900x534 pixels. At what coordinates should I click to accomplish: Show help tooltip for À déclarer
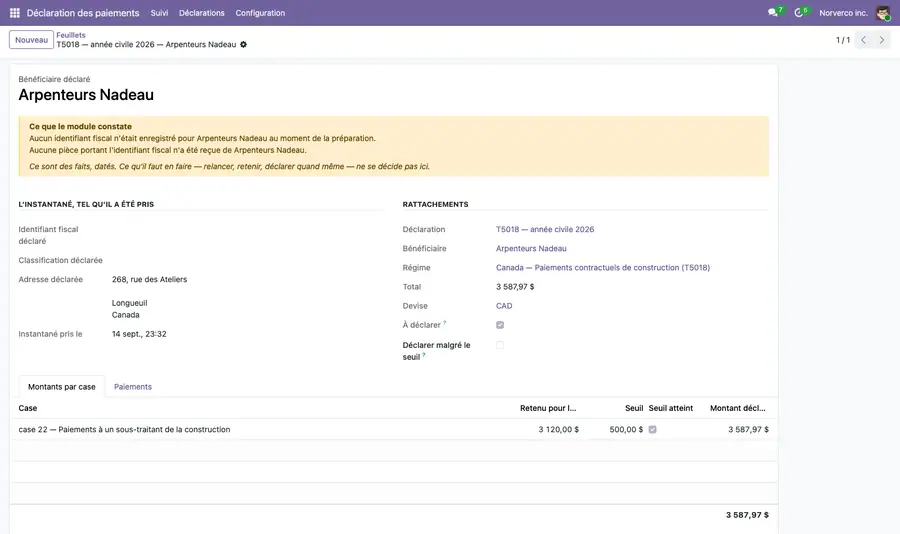click(445, 323)
